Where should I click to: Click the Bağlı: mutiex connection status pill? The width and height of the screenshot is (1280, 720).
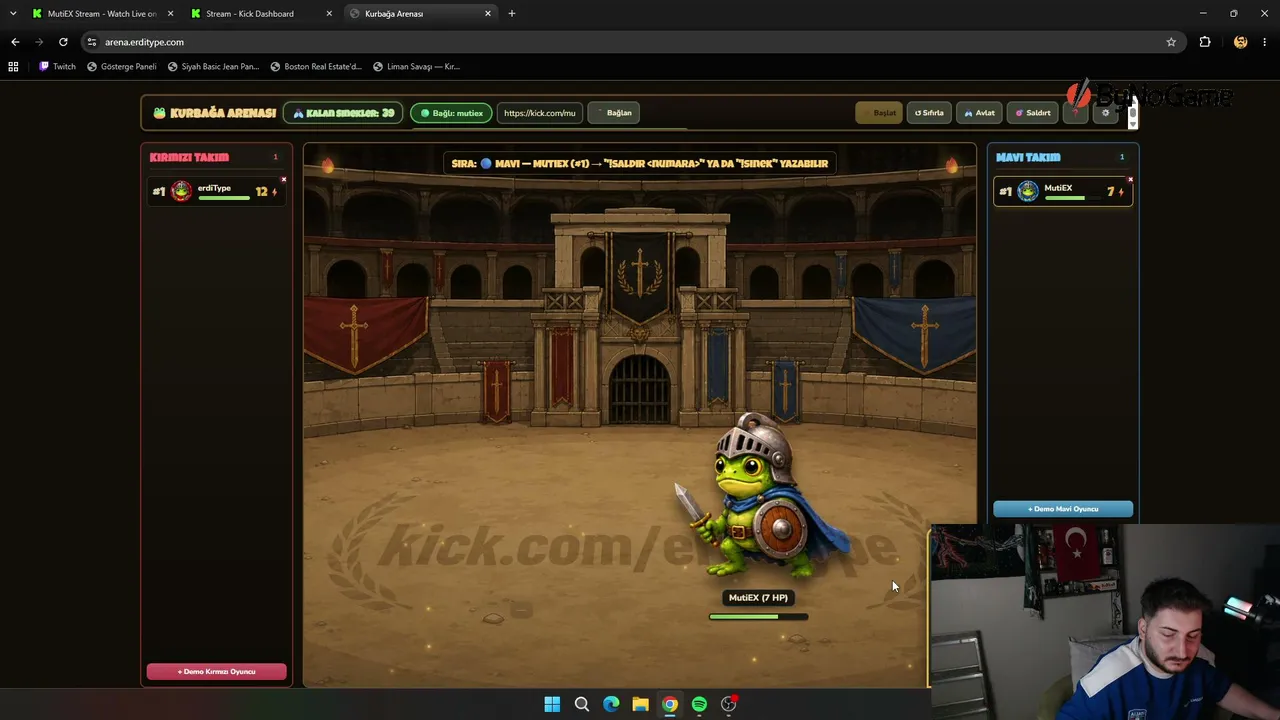click(x=451, y=113)
